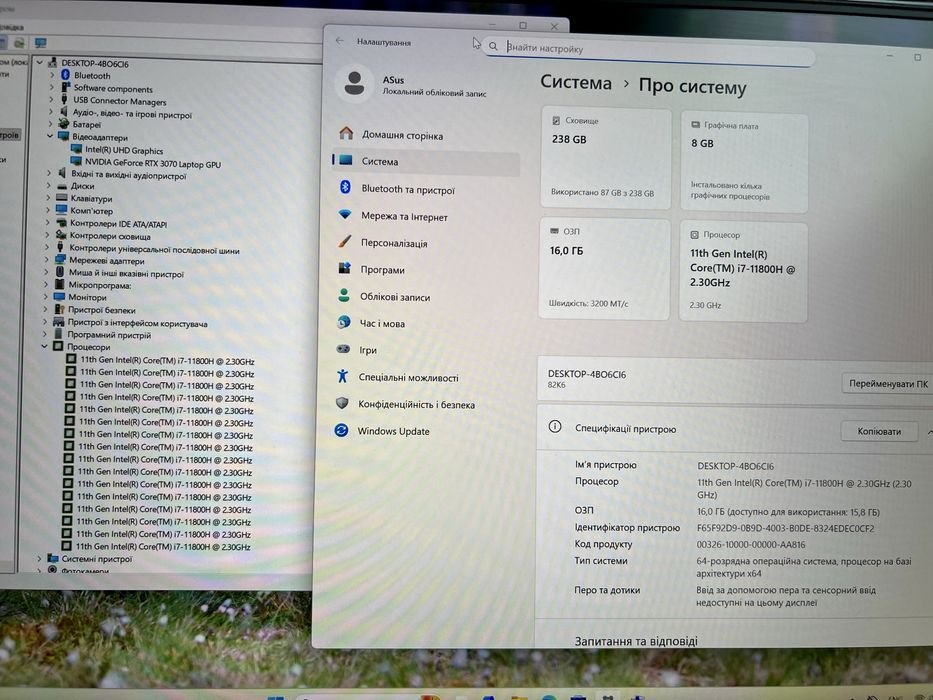
Task: Collapse DESKTOP-4BO6CI6 root in Device Manager
Action: pyautogui.click(x=40, y=62)
